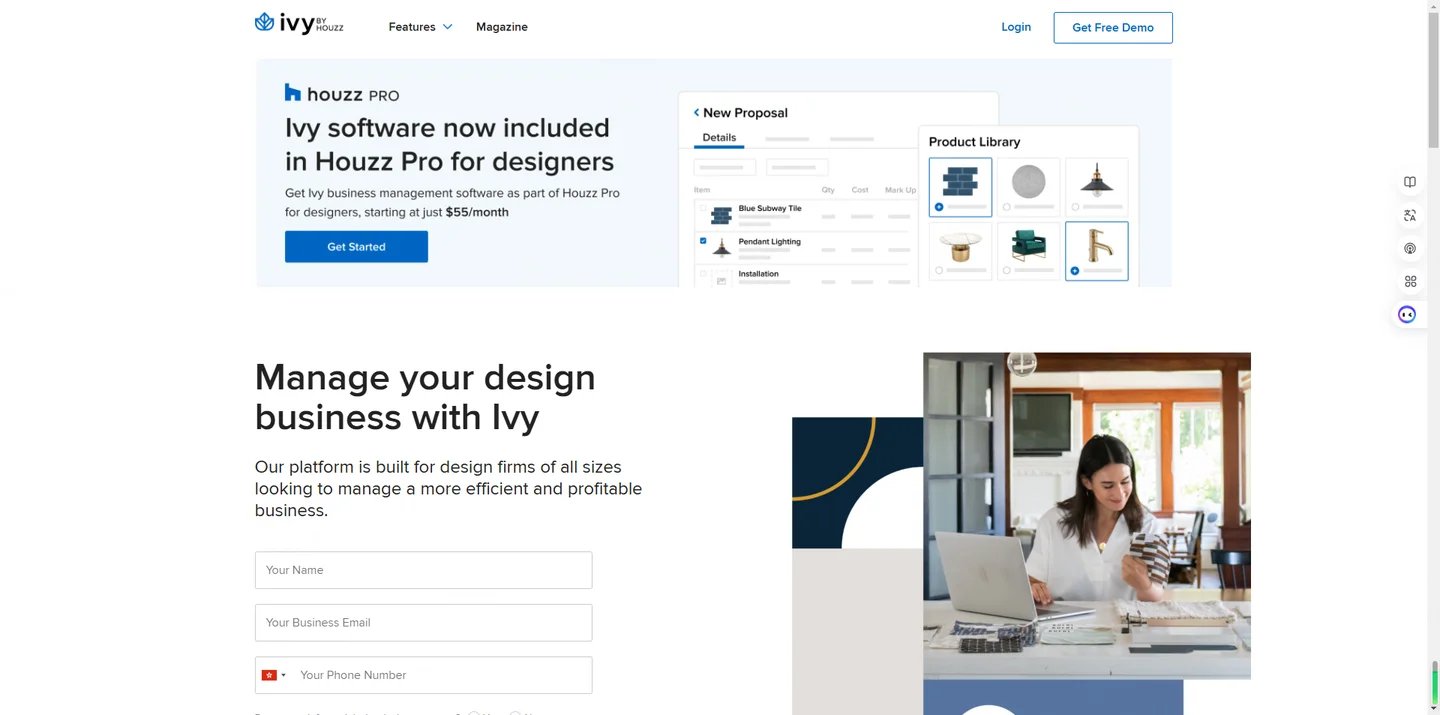
Task: Click the Login link
Action: tap(1016, 27)
